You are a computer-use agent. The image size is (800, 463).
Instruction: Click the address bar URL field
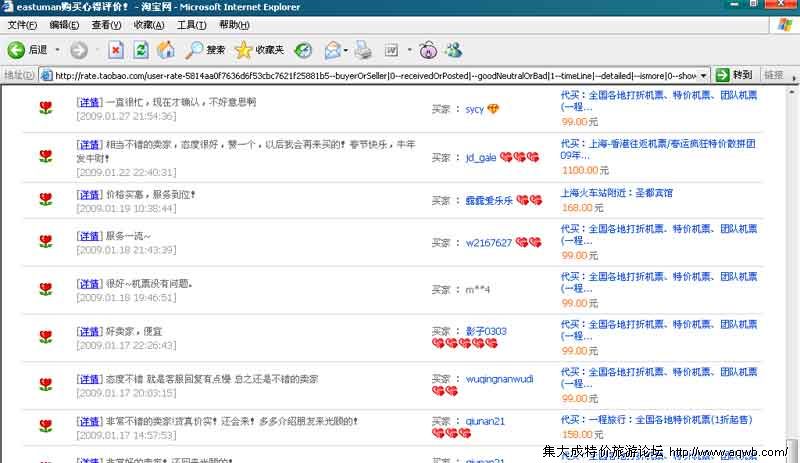point(375,76)
